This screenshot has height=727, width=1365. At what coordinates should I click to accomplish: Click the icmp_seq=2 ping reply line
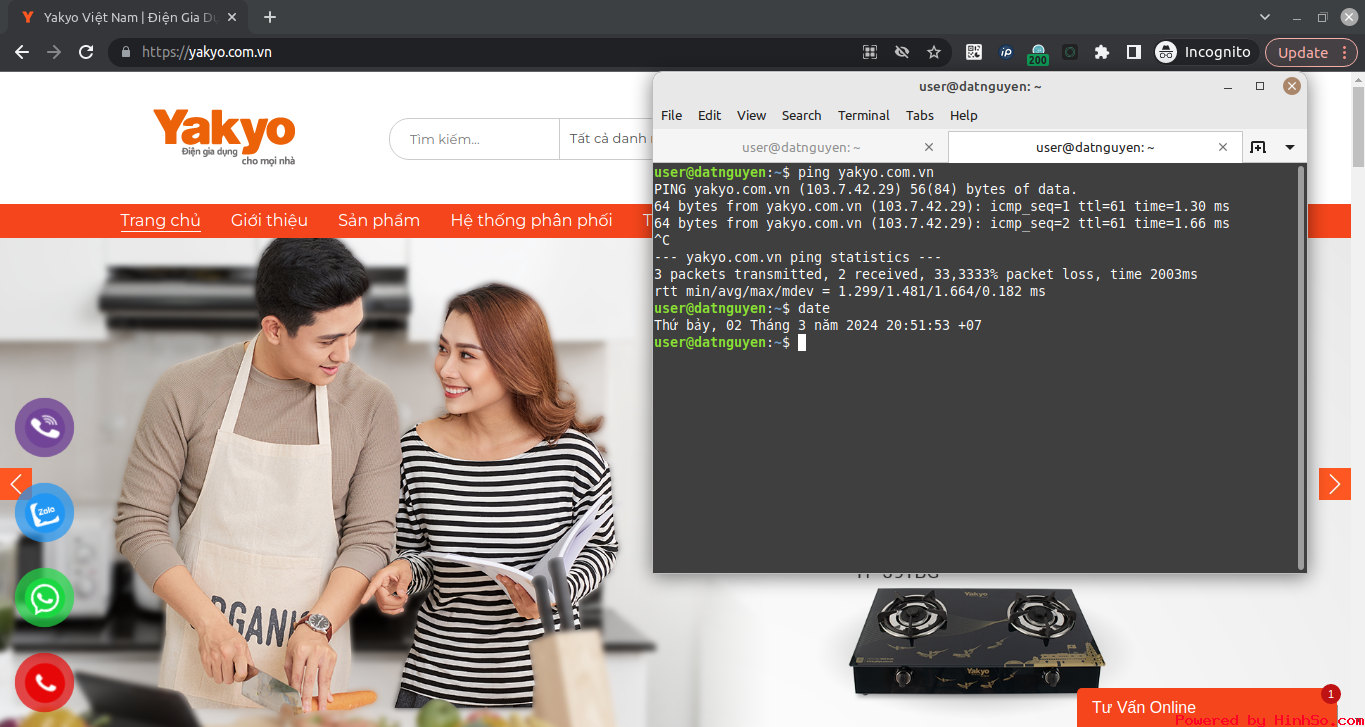pos(942,223)
